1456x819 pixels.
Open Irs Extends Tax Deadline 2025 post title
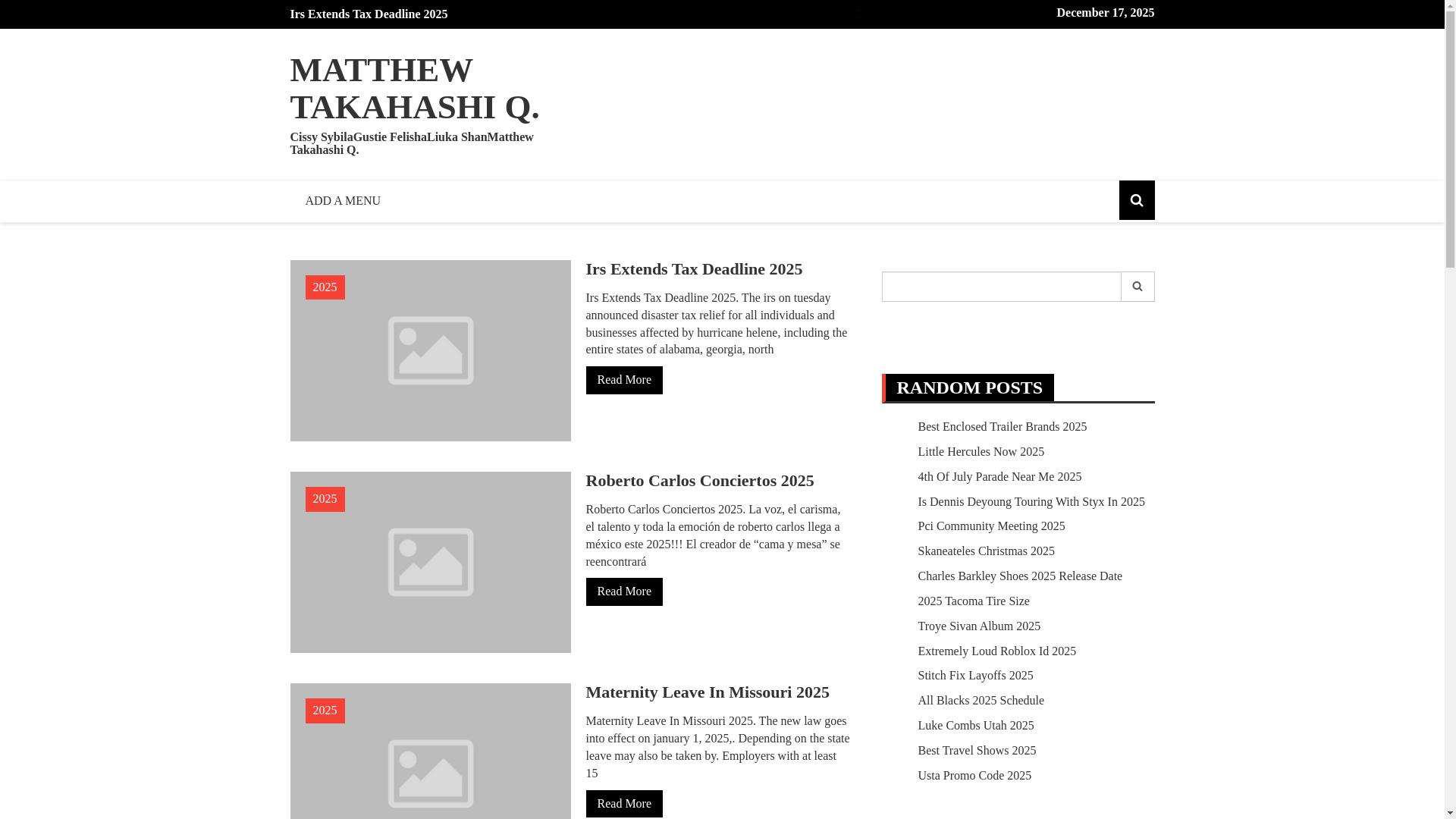point(693,269)
